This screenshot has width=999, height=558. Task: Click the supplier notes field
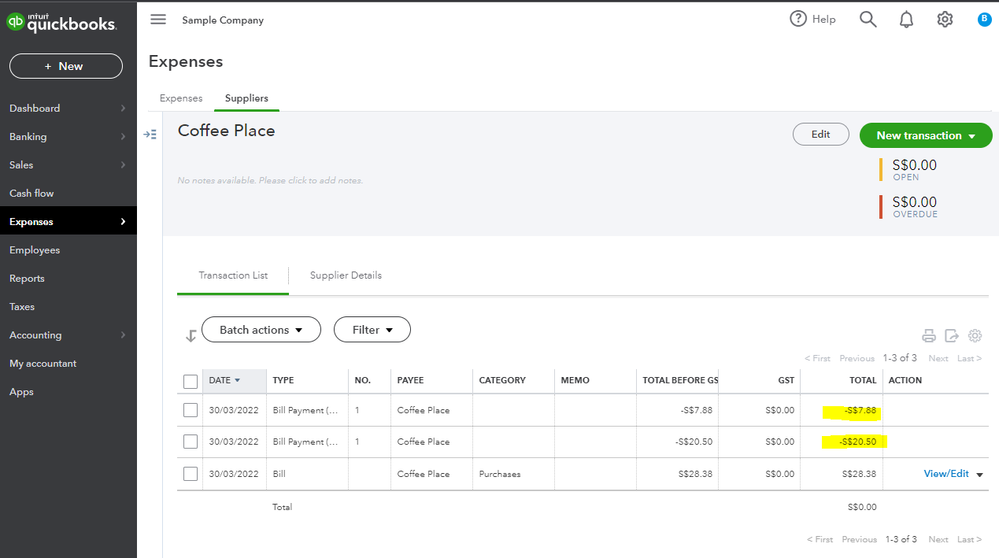coord(270,181)
